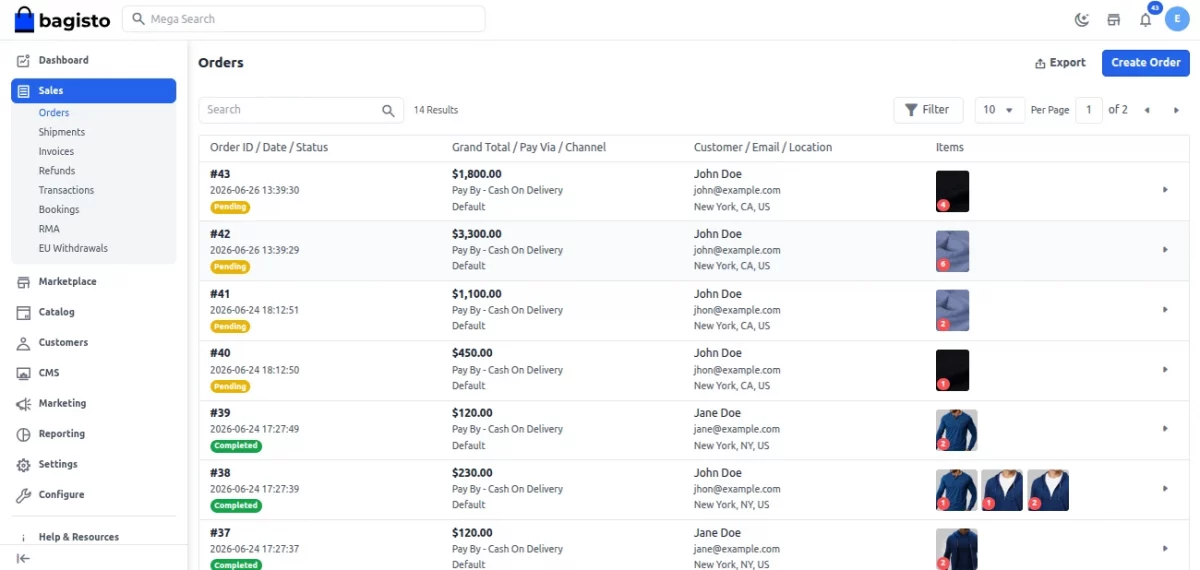1200x570 pixels.
Task: Expand order #43 row arrow
Action: 1165,190
